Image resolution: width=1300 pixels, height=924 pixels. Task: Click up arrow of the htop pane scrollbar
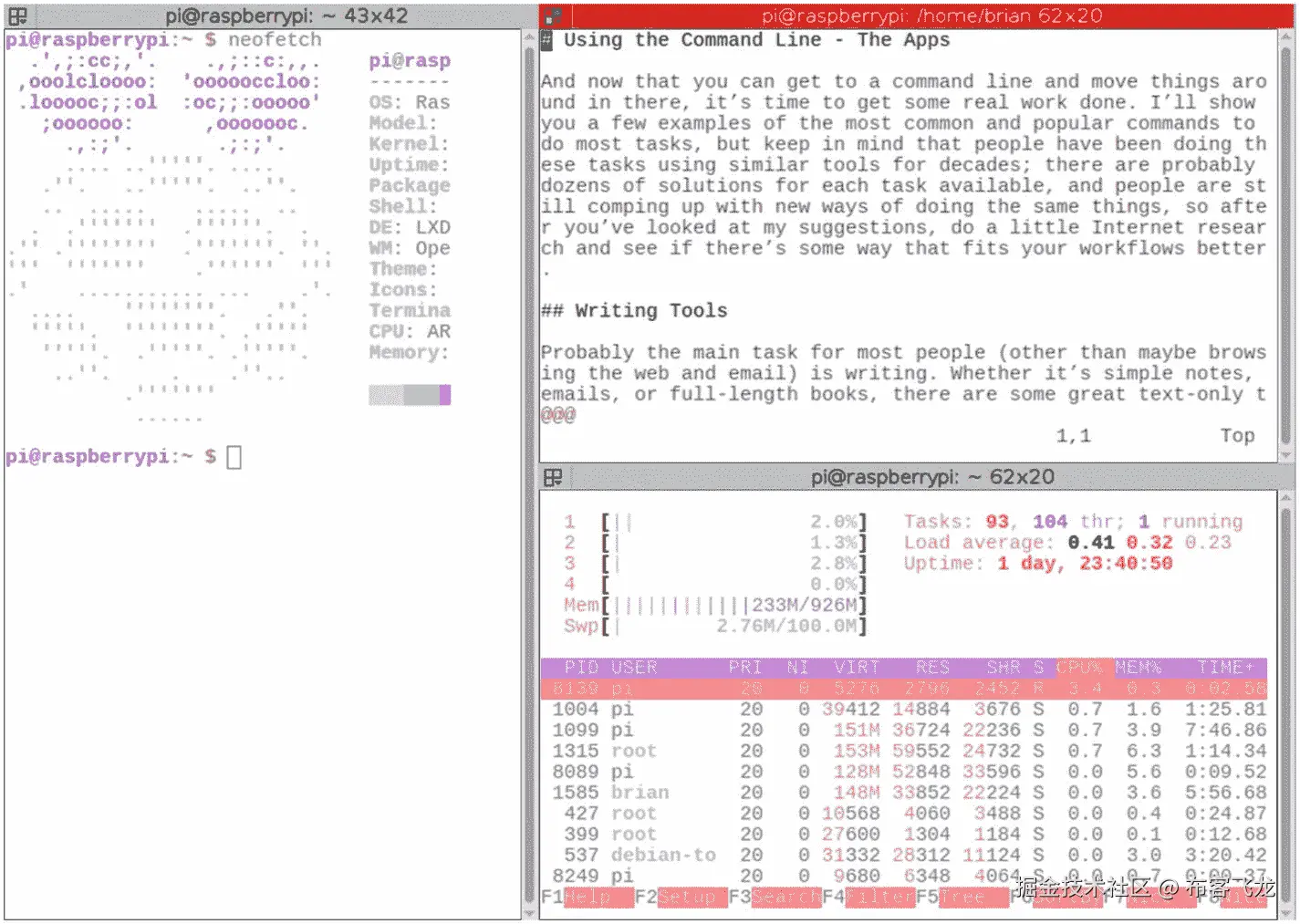pos(1286,498)
